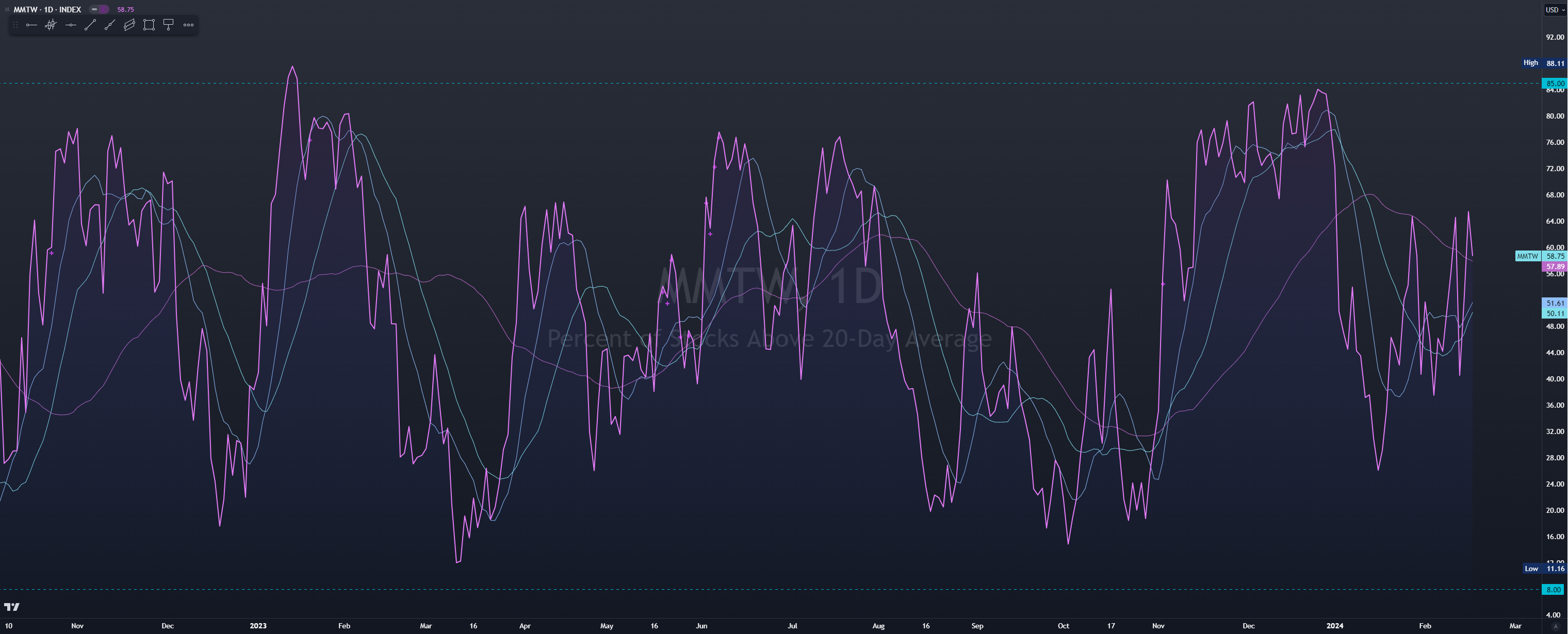Click the 8.00 horizontal line price label

pyautogui.click(x=1554, y=590)
